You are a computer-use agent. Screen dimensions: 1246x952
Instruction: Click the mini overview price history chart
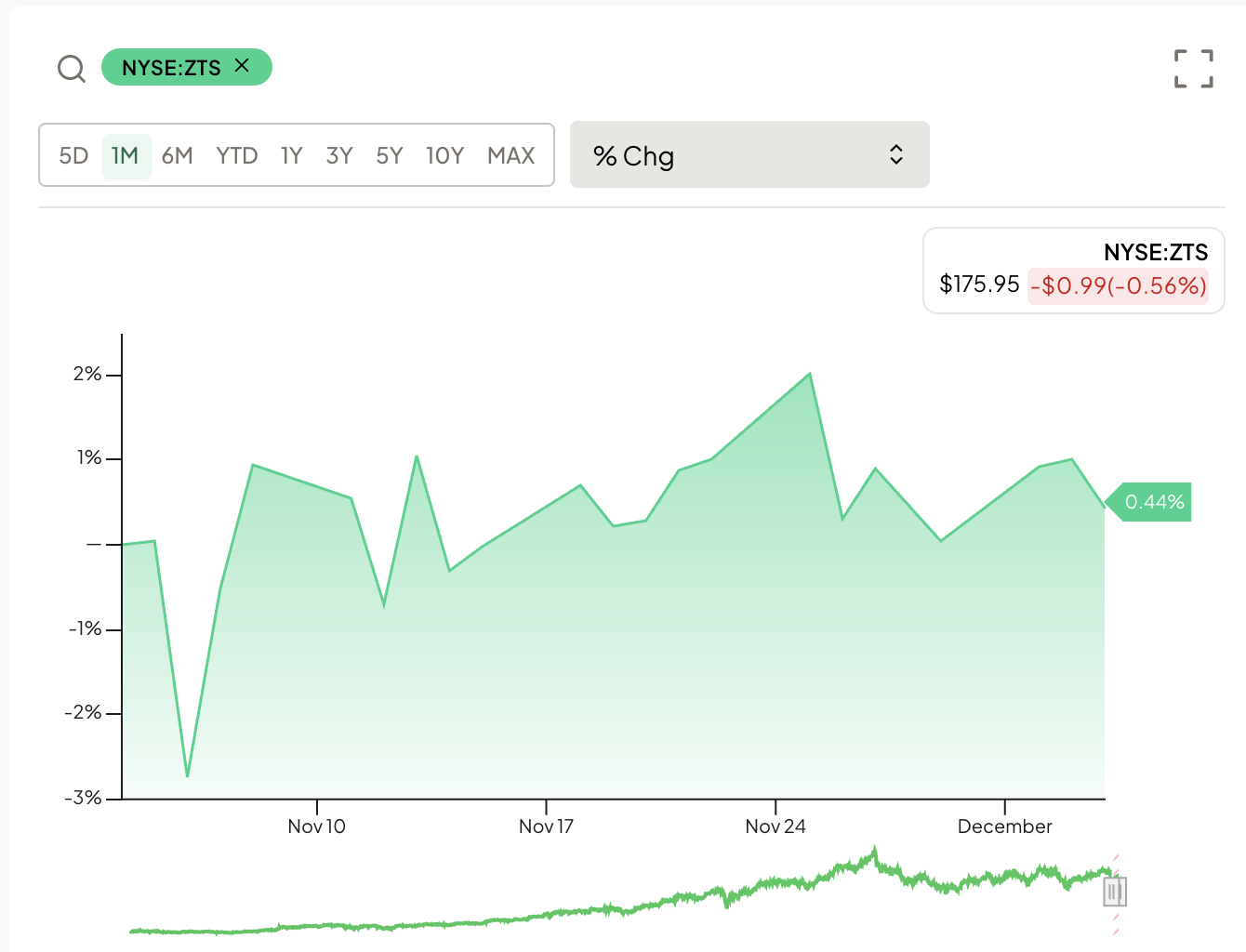click(621, 892)
